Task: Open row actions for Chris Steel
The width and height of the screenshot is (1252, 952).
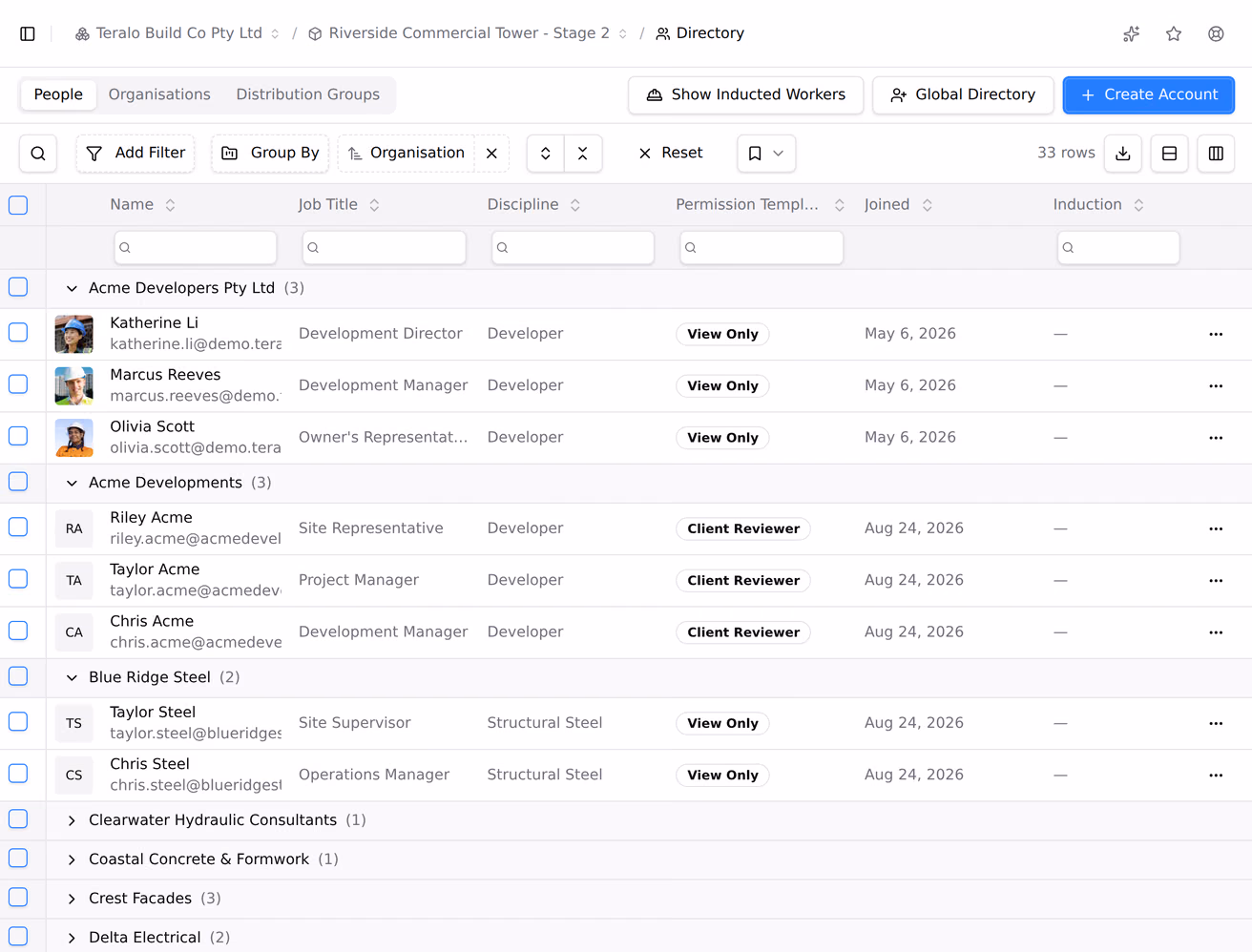Action: (x=1216, y=775)
